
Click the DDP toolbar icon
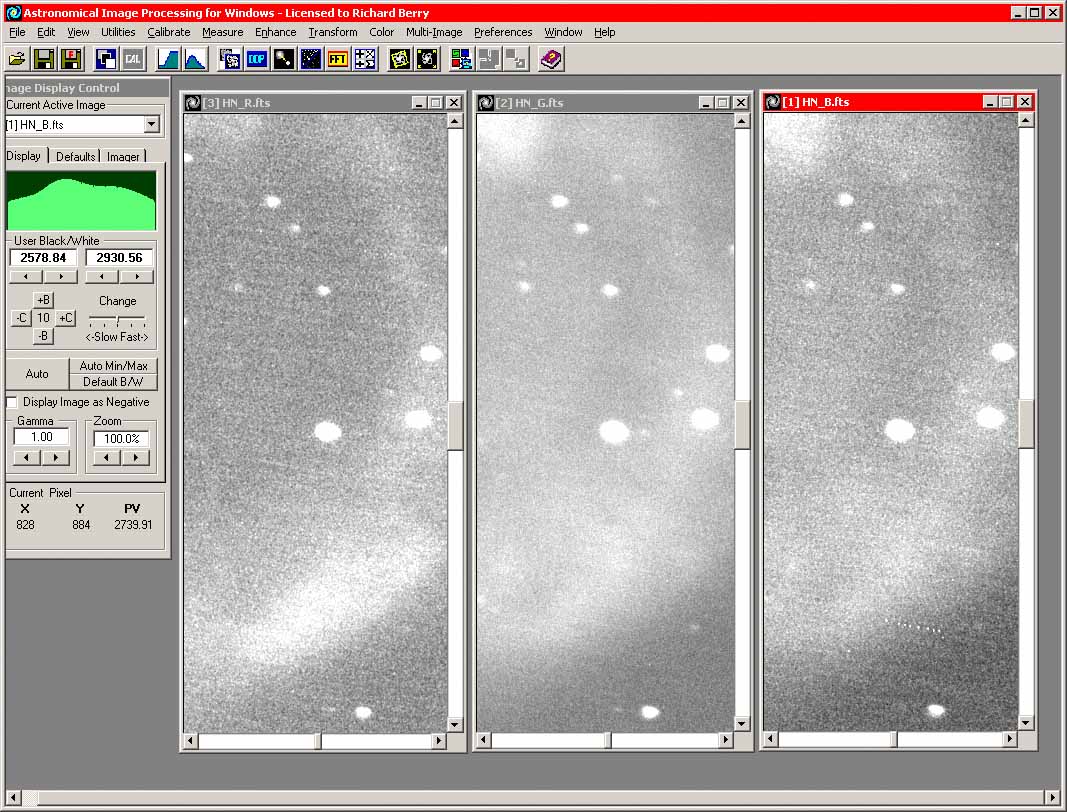coord(257,59)
